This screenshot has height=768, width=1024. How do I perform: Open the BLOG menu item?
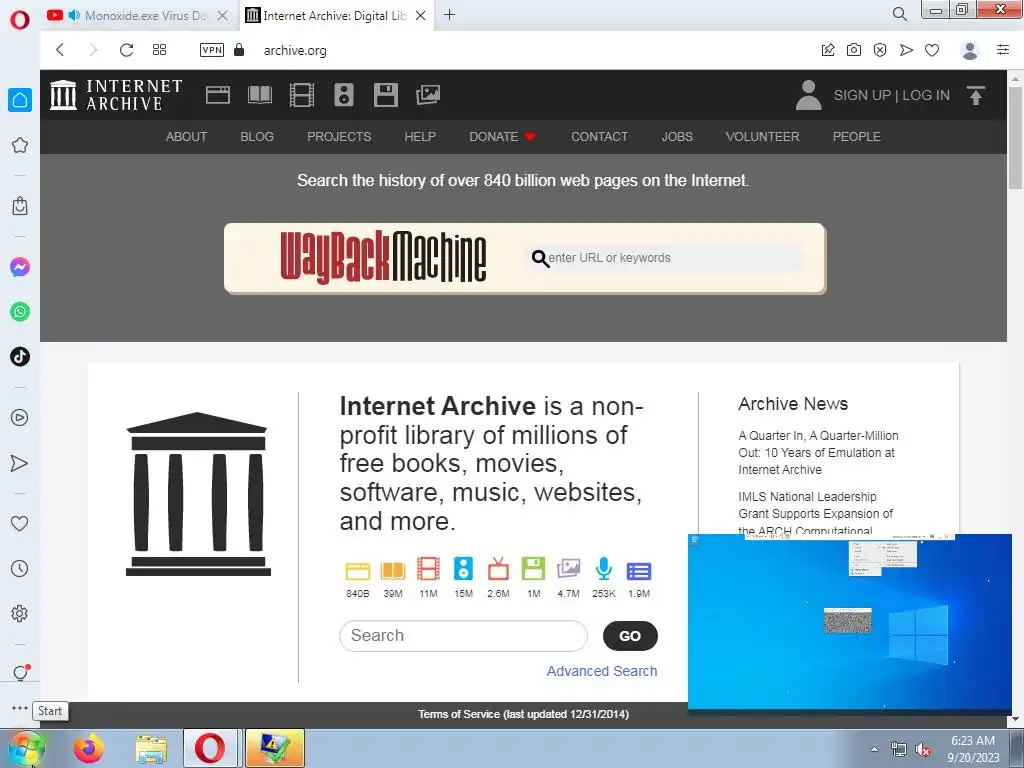[257, 136]
